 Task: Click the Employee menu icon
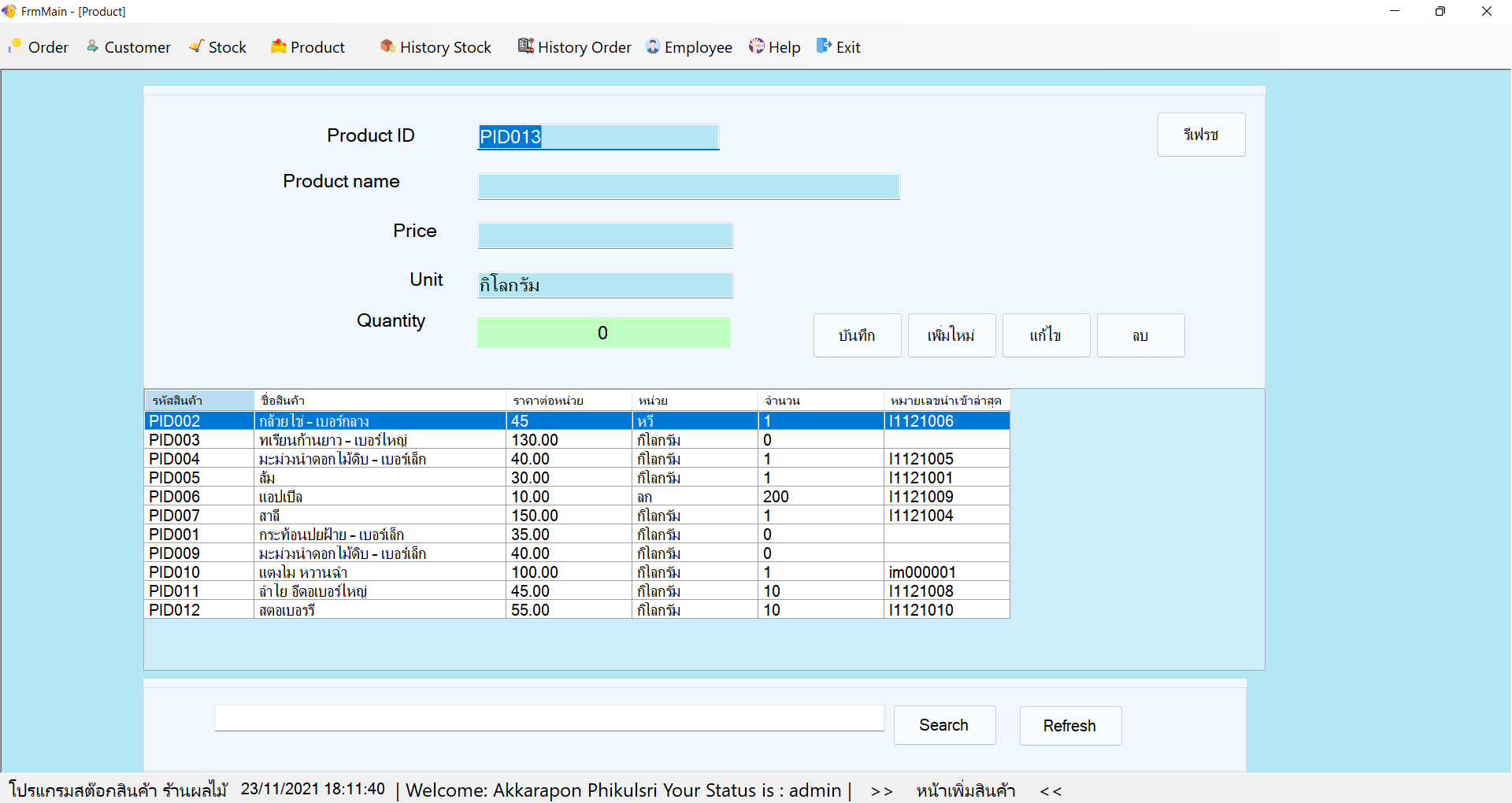653,46
